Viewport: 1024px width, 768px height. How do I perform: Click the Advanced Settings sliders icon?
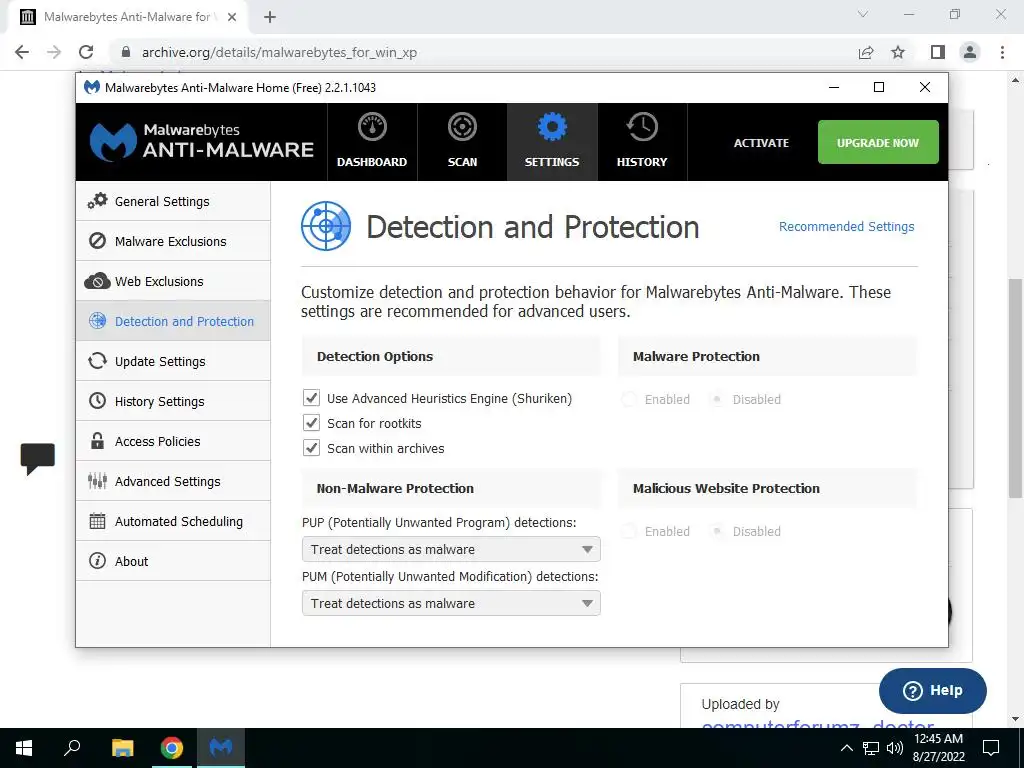coord(97,481)
